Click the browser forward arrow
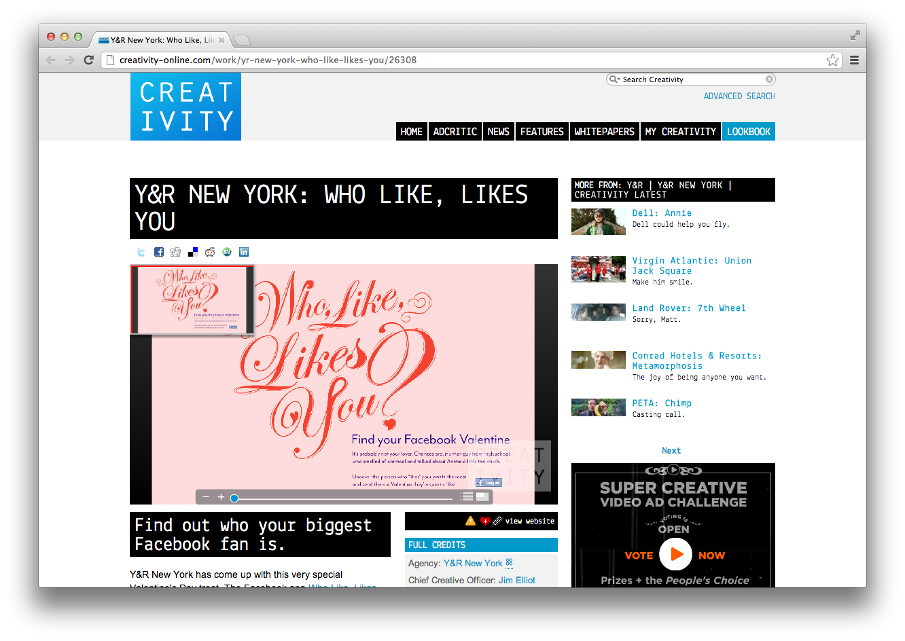The width and height of the screenshot is (905, 641). [x=69, y=60]
